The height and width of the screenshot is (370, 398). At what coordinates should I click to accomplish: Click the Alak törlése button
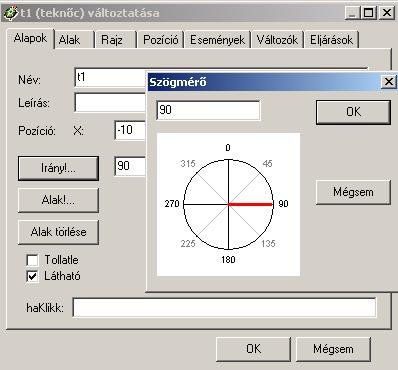coord(58,232)
